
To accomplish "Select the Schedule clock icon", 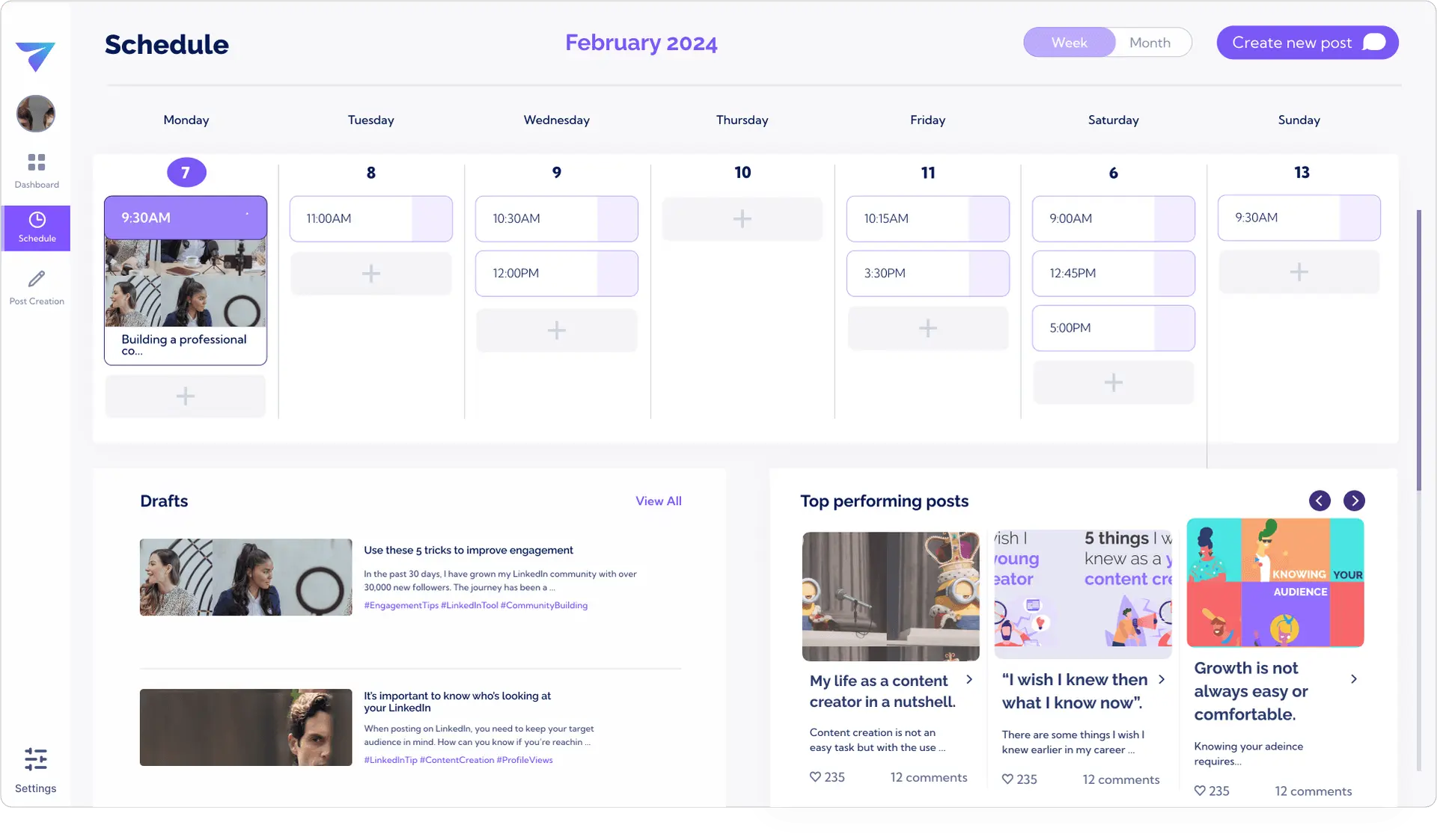I will 37,219.
